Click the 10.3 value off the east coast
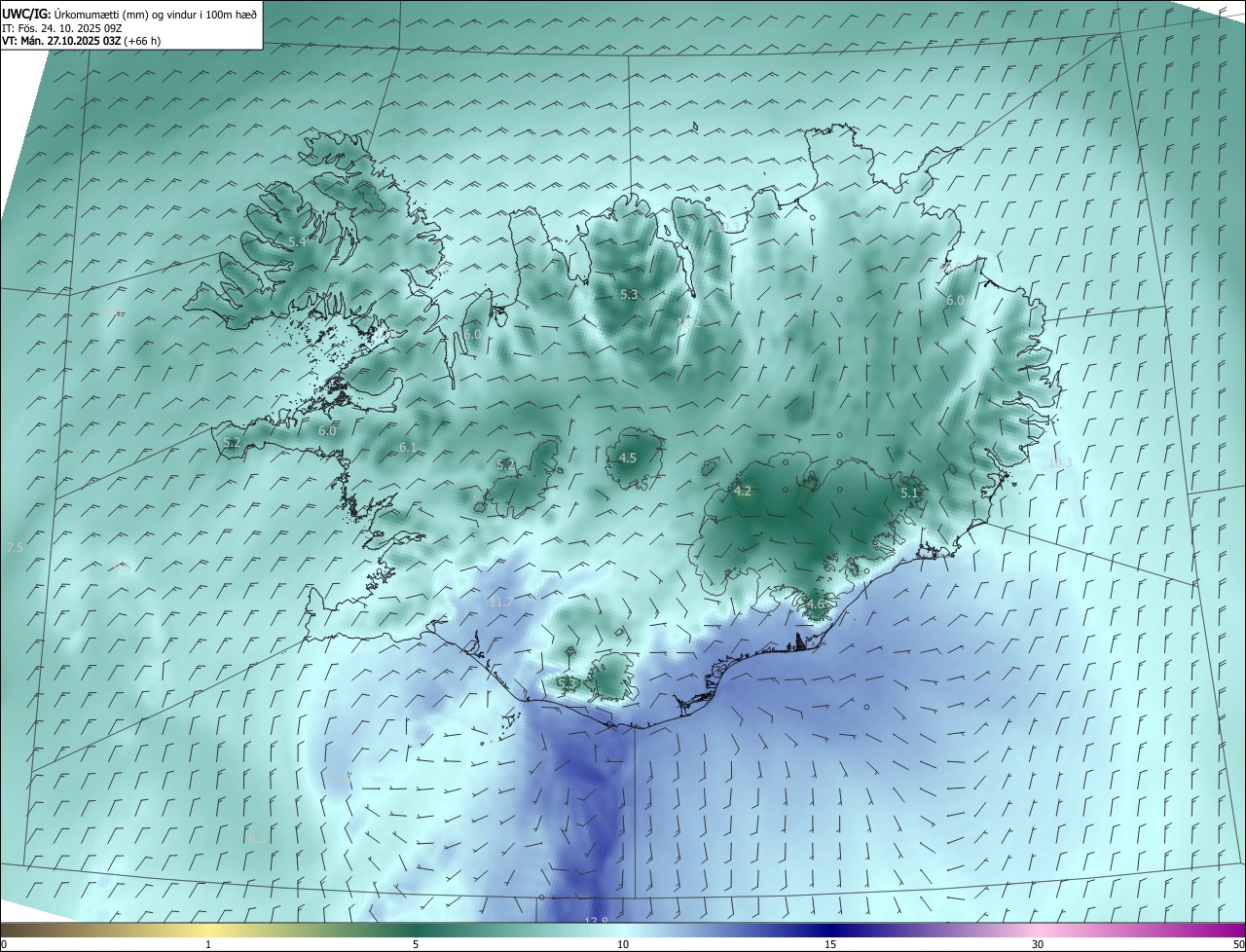The width and height of the screenshot is (1246, 952). (1059, 462)
